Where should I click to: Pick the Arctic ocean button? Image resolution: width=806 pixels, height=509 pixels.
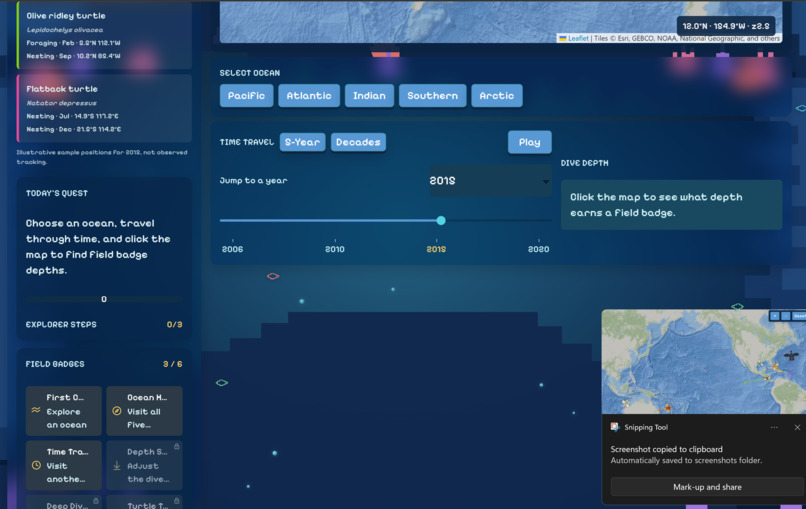[497, 96]
